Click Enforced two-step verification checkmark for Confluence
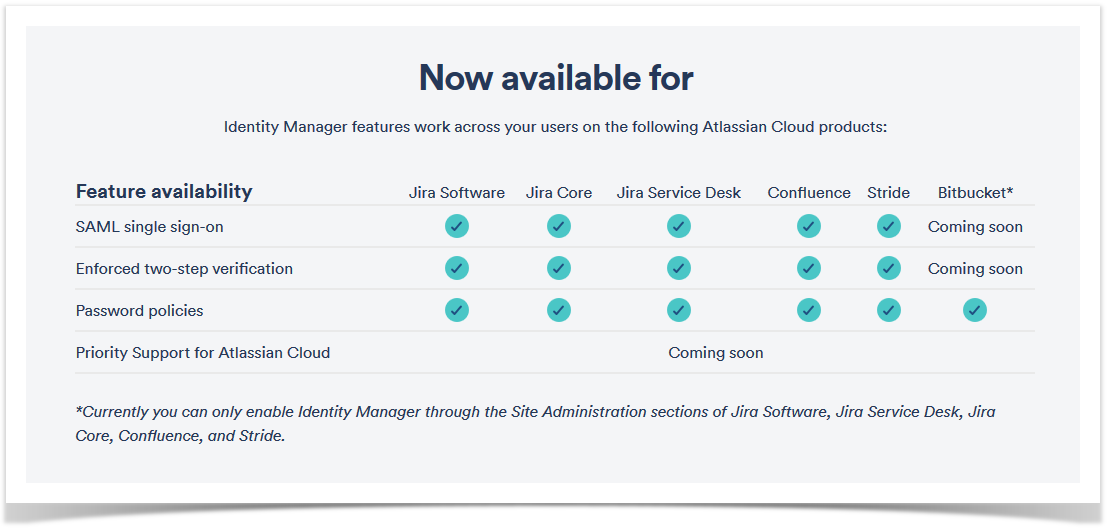Screen dimensions: 1114x532 pos(809,268)
